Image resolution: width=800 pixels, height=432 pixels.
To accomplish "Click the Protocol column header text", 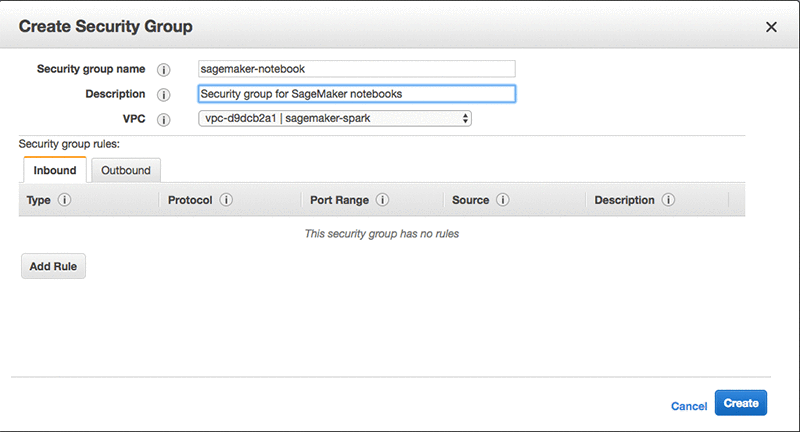I will pos(190,200).
